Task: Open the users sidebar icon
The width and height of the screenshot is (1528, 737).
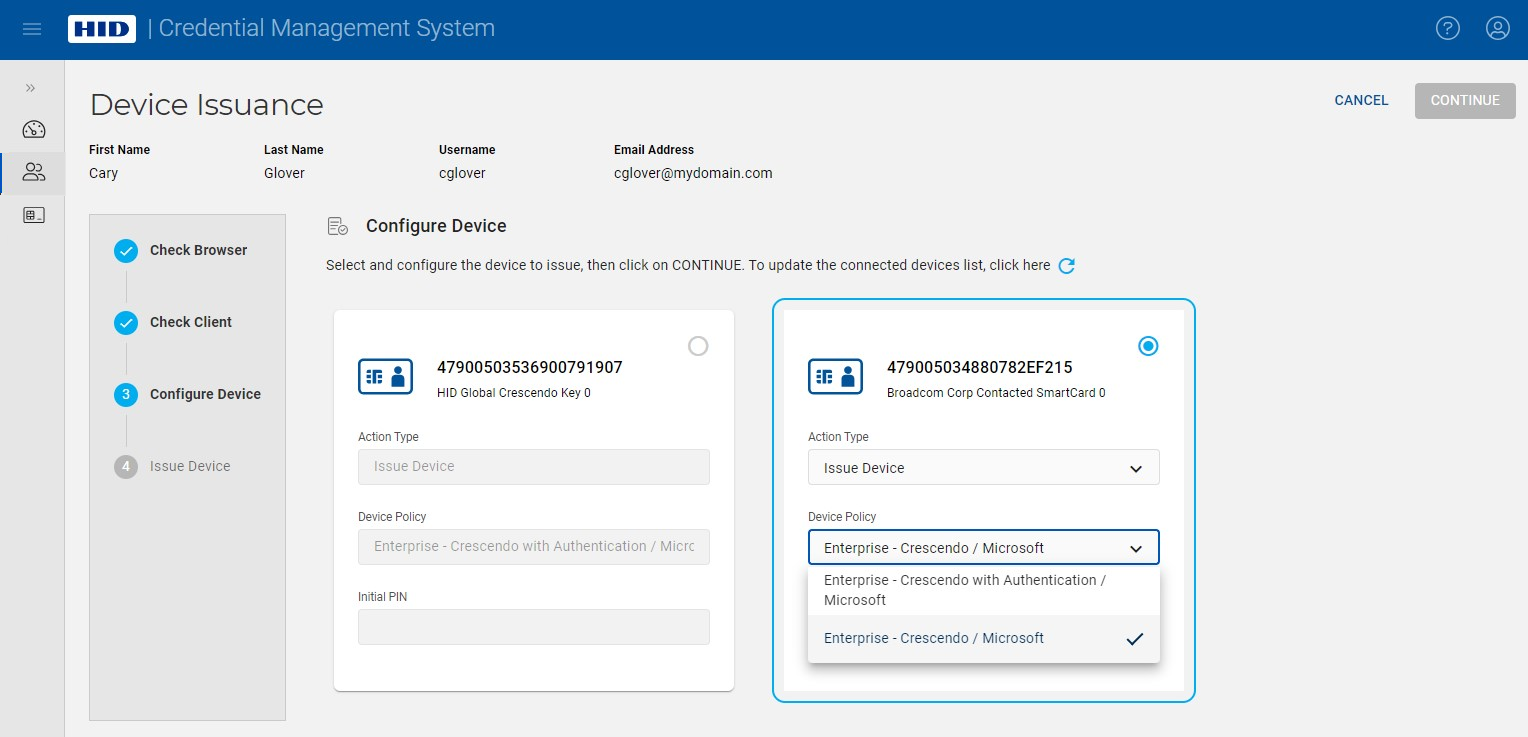Action: pos(34,172)
